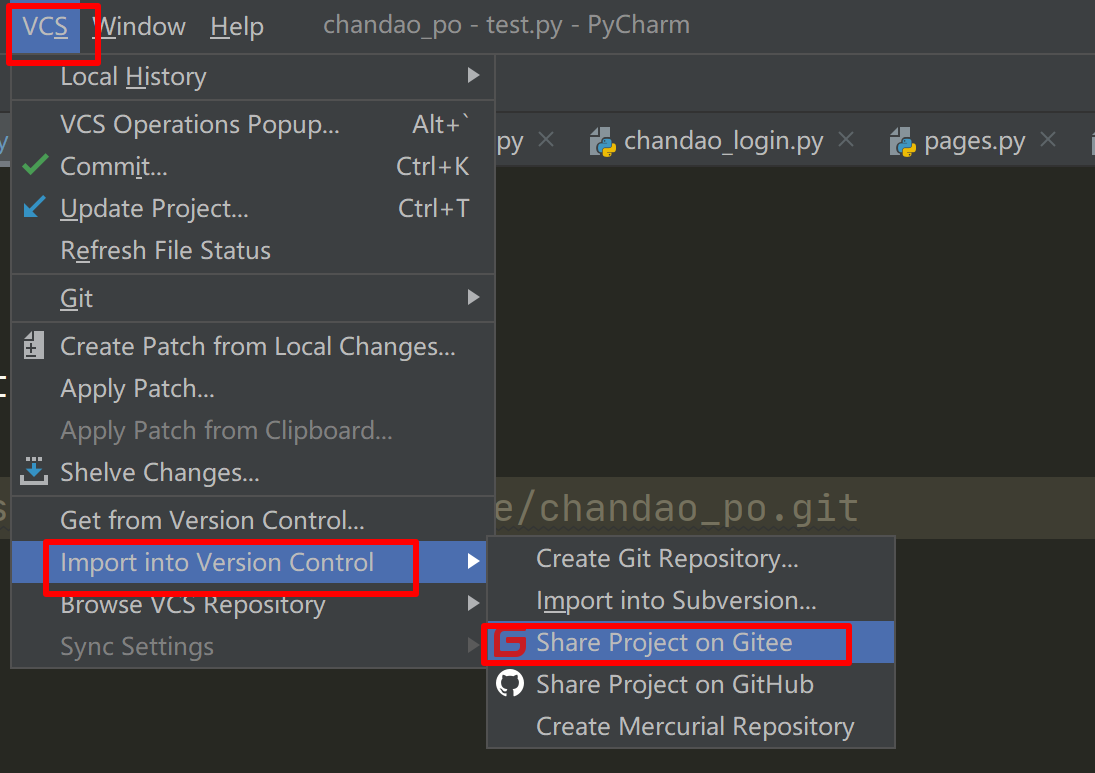Screen dimensions: 1095x773
Task: Click the GitHub octocat icon
Action: pyautogui.click(x=511, y=684)
